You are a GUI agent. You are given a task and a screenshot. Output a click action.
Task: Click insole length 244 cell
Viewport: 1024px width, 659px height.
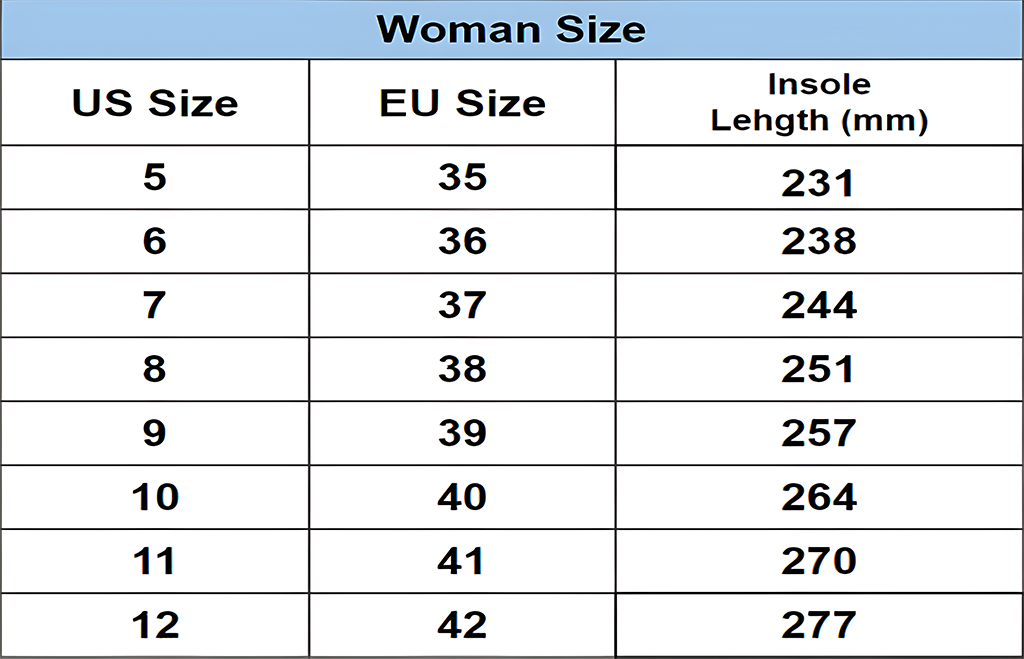click(819, 305)
